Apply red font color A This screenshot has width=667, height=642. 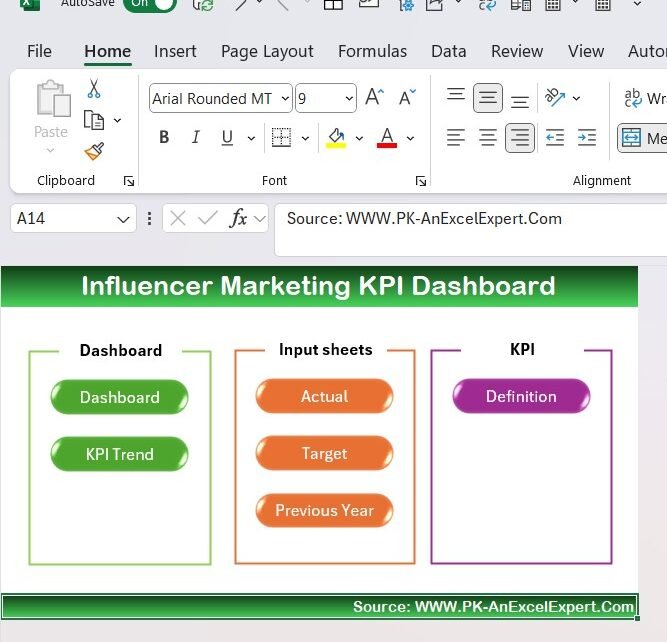point(387,137)
